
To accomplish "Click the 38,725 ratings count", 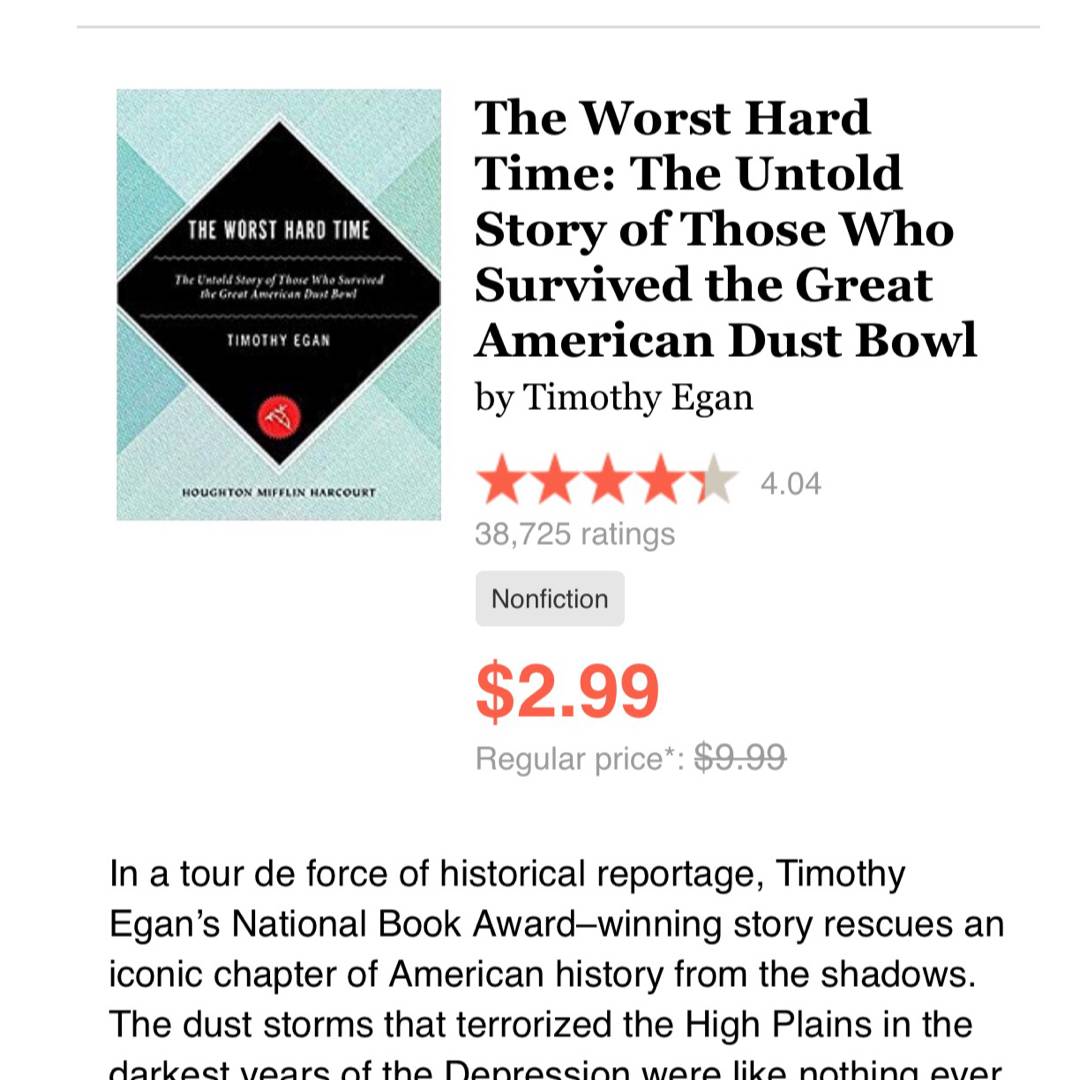I will tap(574, 534).
